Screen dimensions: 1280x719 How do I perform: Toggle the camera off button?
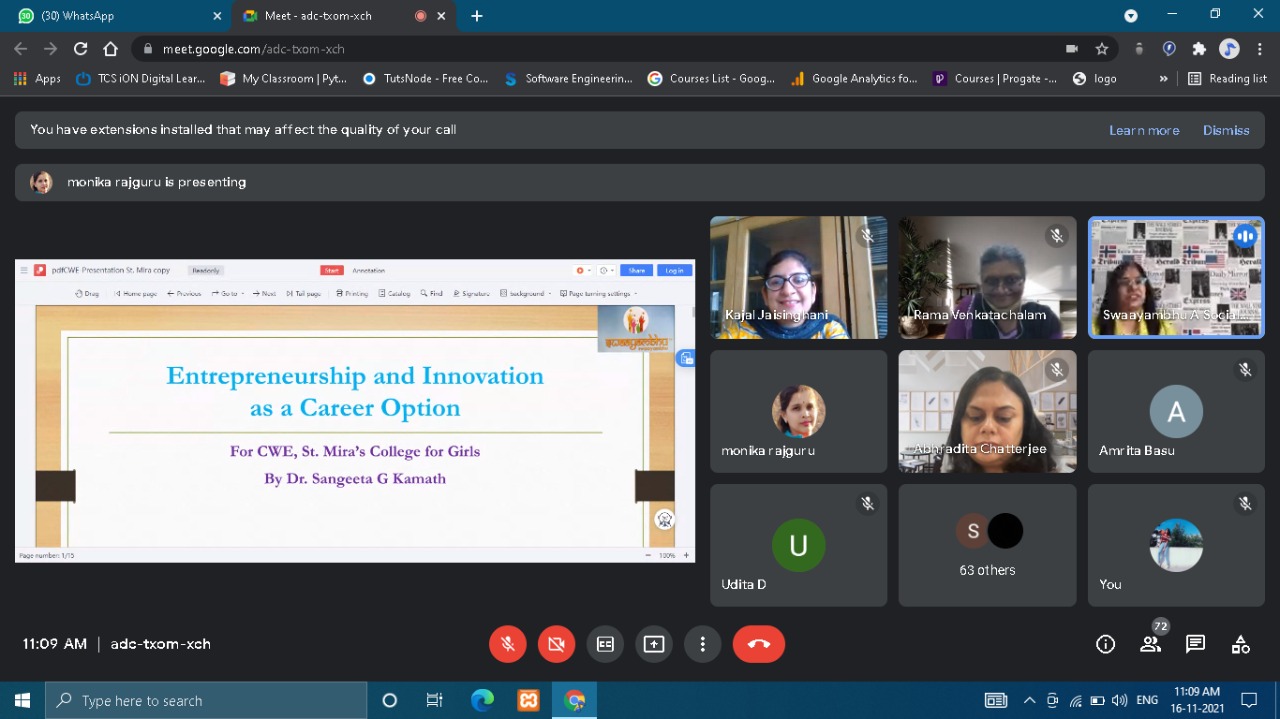tap(557, 644)
